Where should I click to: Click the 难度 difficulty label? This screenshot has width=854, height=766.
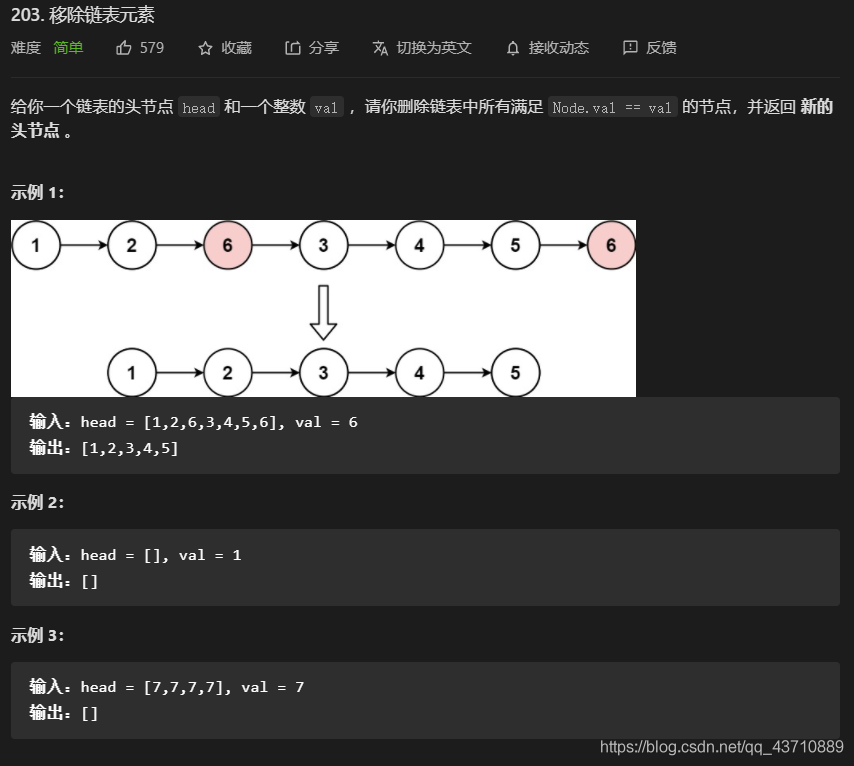click(26, 48)
